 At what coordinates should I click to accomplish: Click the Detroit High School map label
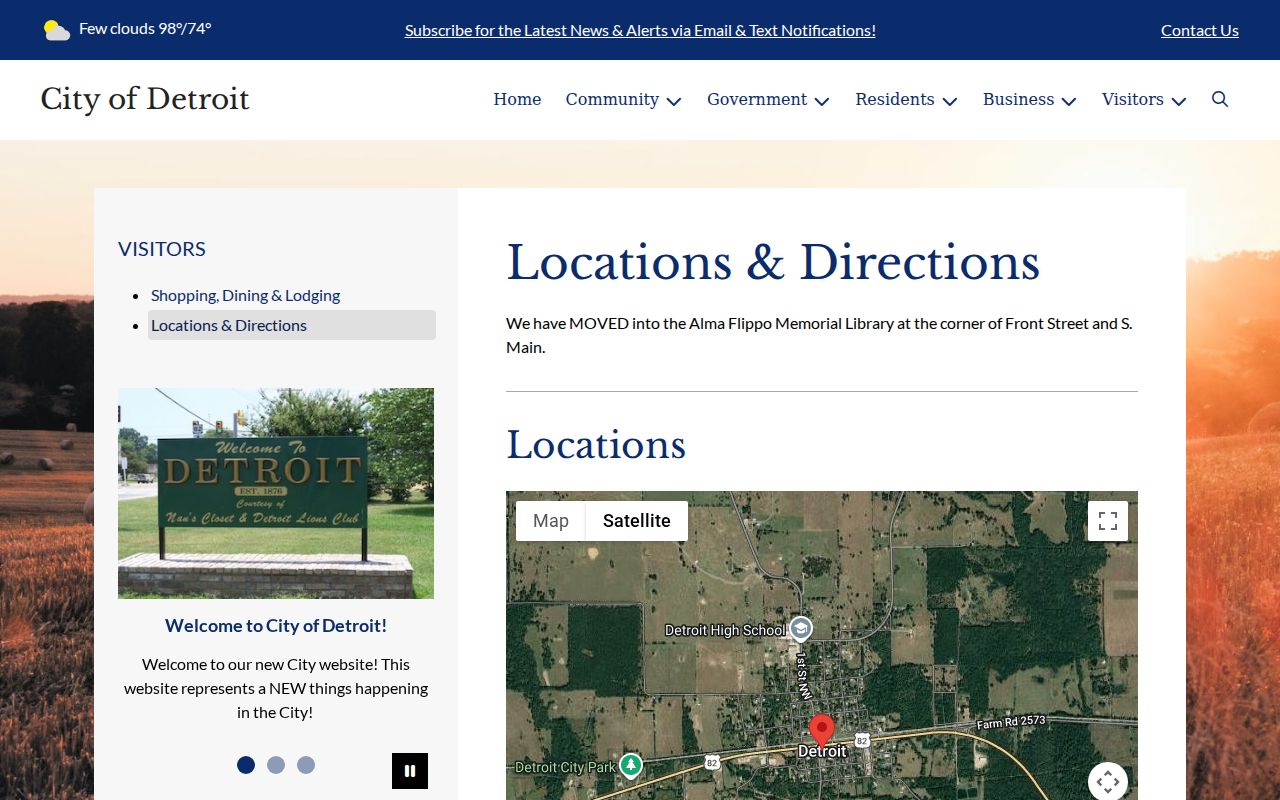point(726,630)
